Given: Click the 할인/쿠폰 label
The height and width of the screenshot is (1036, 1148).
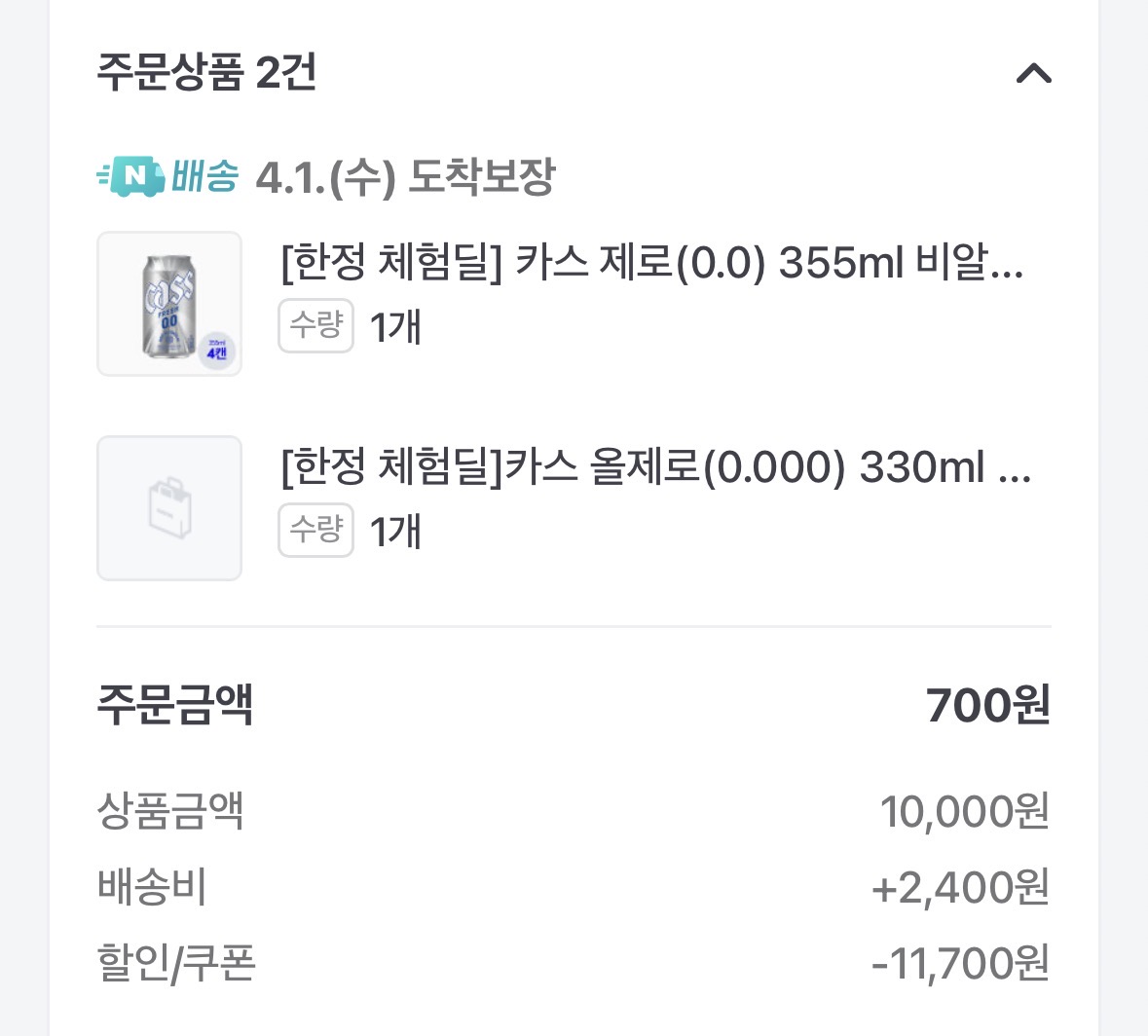Looking at the screenshot, I should 176,963.
